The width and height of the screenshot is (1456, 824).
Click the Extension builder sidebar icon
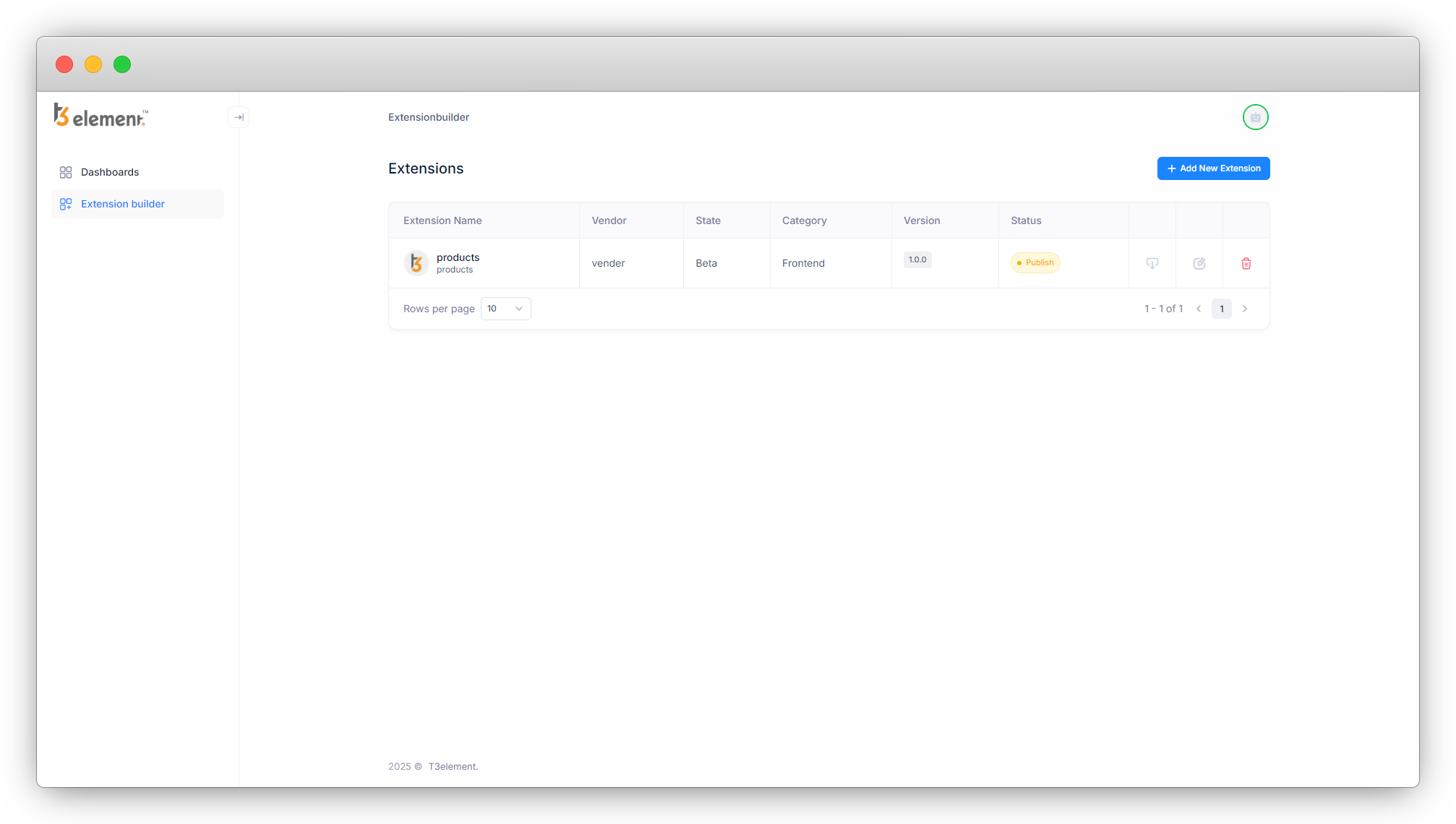pyautogui.click(x=66, y=204)
